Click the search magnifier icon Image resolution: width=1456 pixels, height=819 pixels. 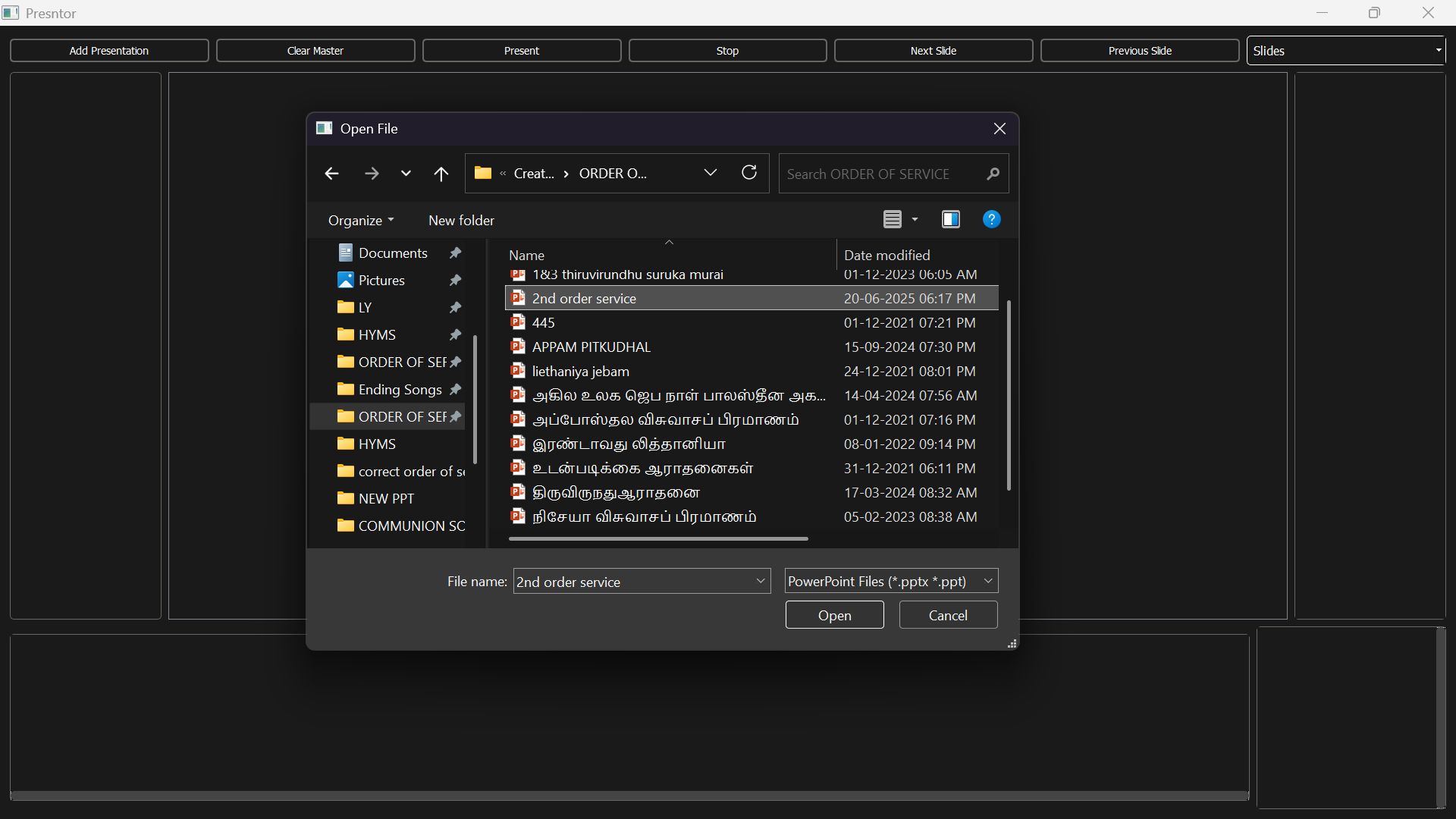[x=993, y=174]
